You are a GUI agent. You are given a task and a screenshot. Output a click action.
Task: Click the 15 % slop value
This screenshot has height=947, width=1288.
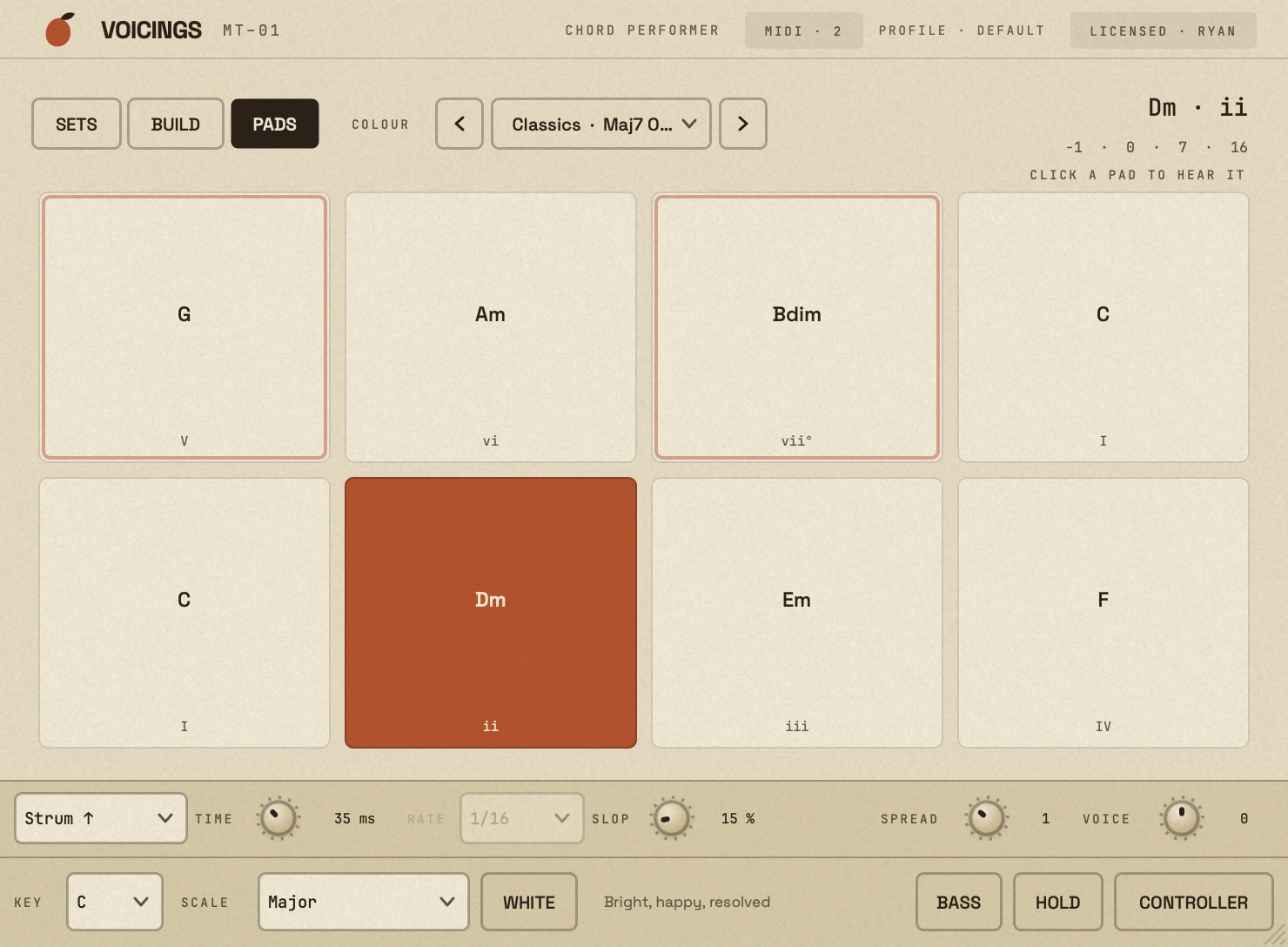coord(738,818)
